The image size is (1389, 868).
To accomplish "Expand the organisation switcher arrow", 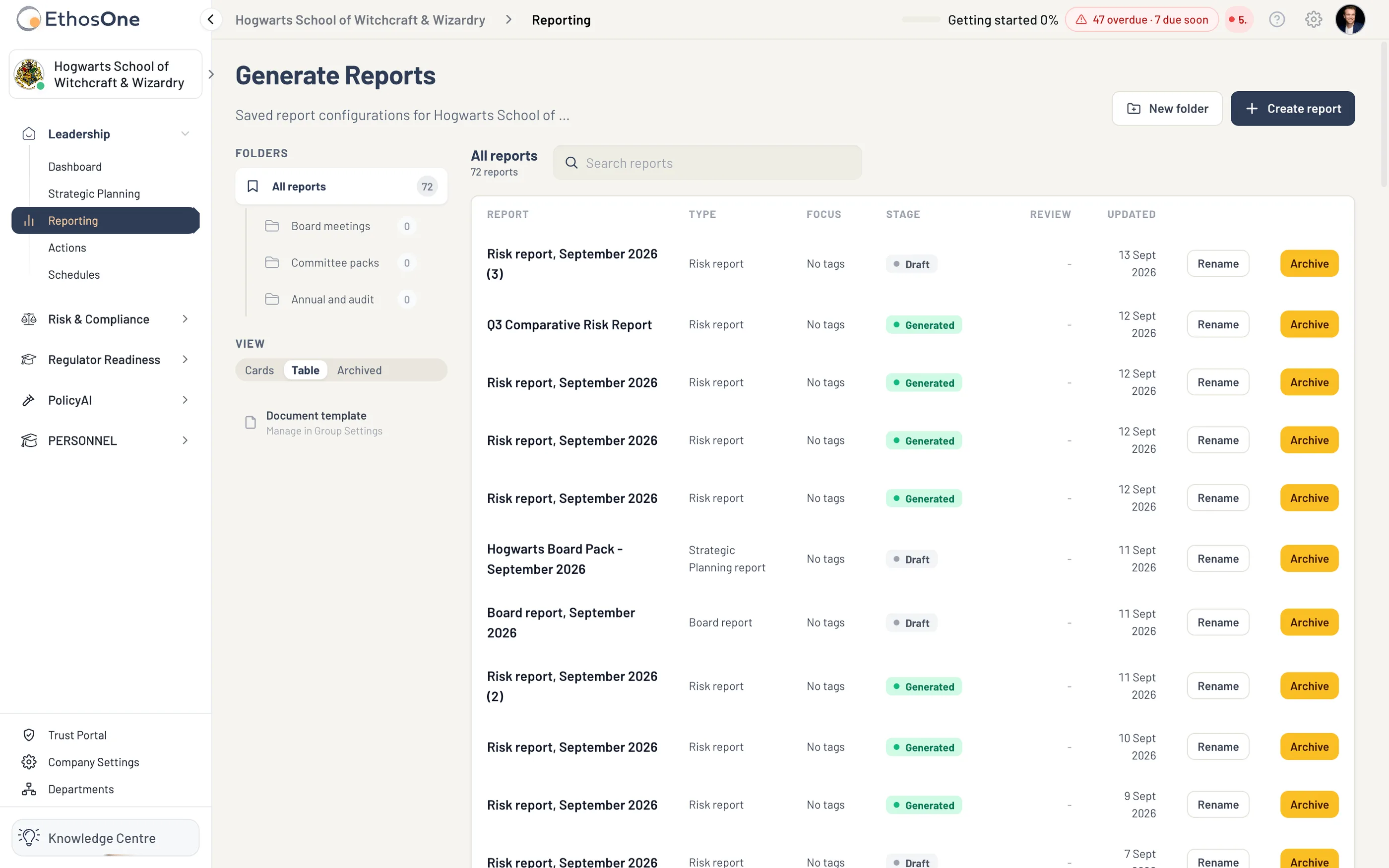I will click(211, 74).
